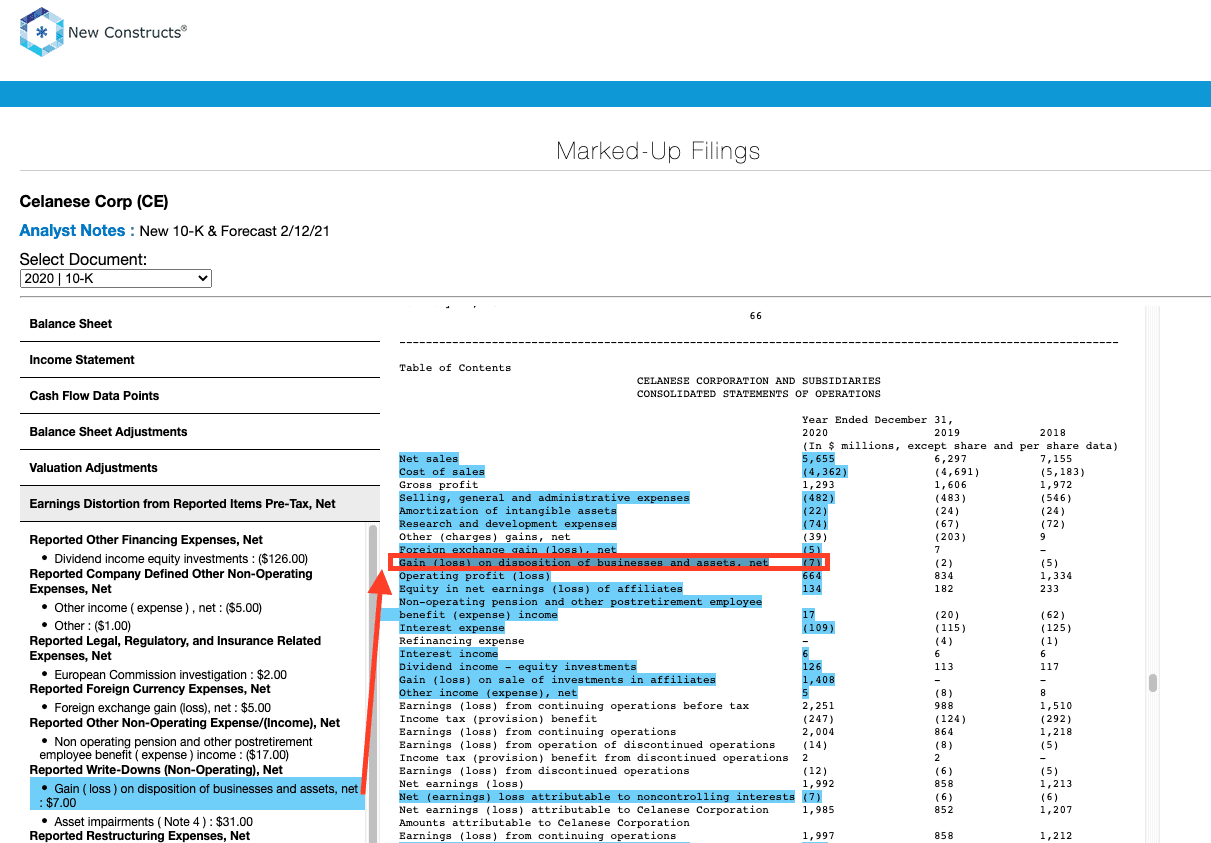
Task: Click the (109) interest expense value
Action: click(818, 628)
